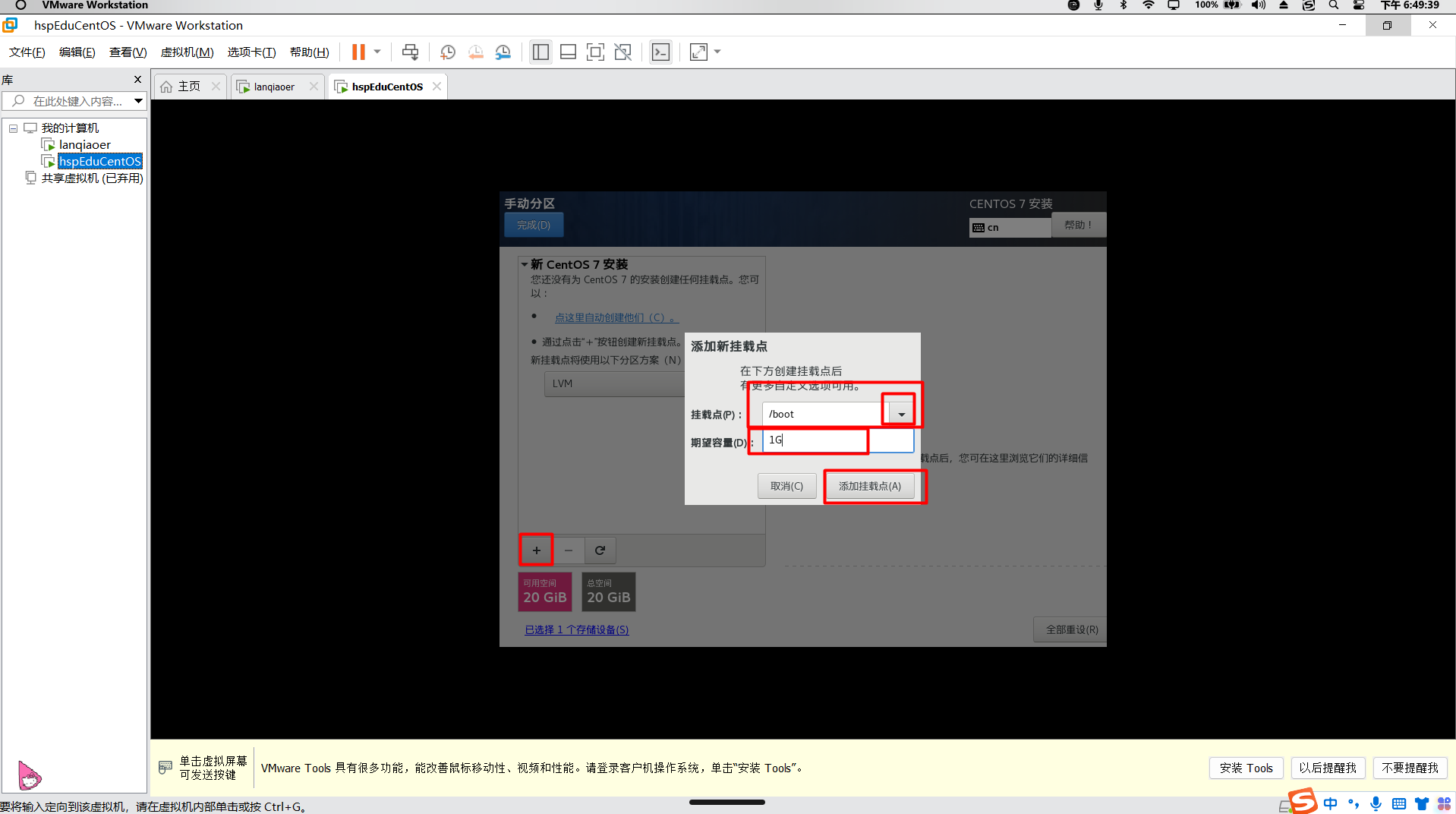
Task: Open the 文件(F) menu
Action: 27,52
